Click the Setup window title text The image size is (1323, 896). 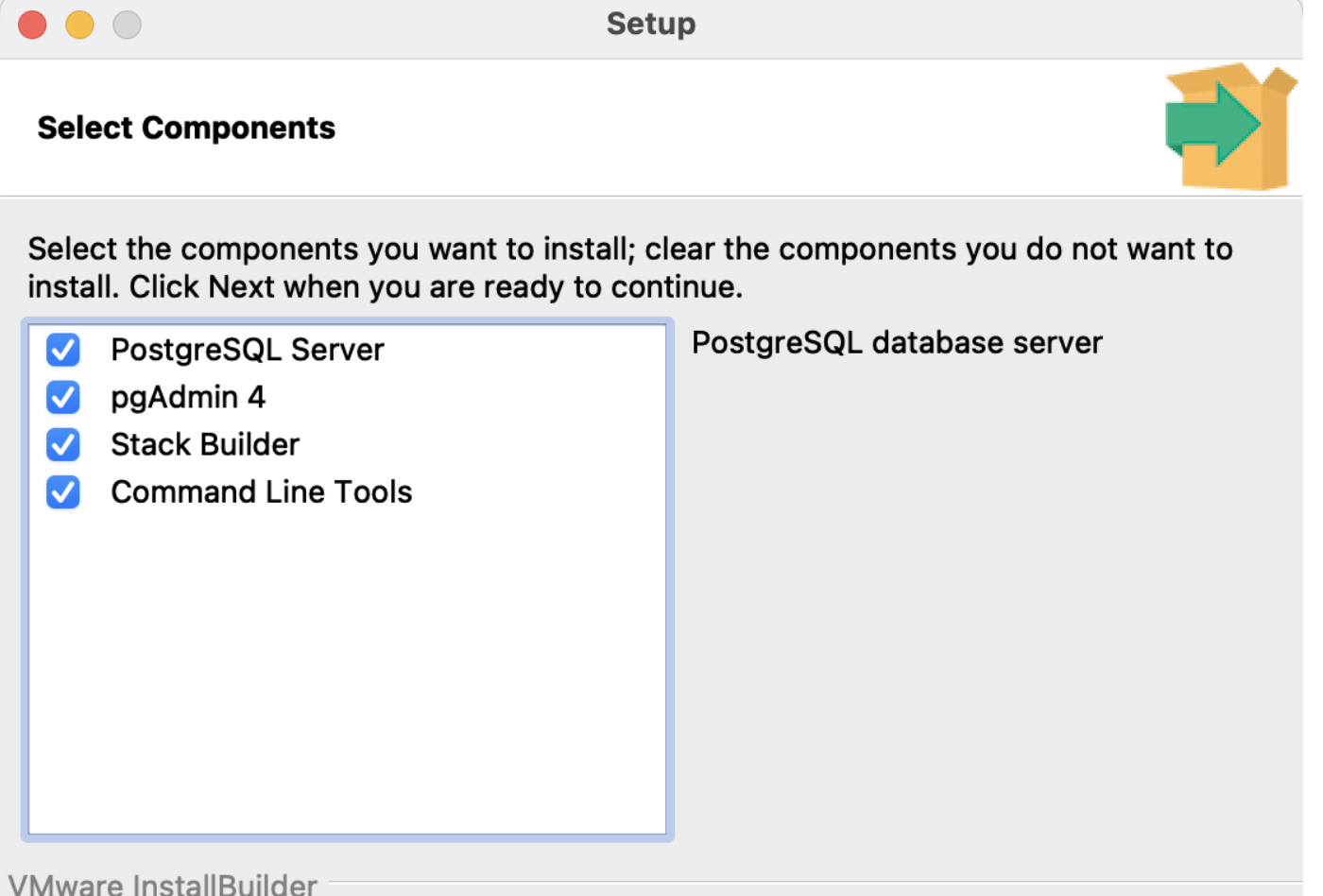click(x=650, y=24)
